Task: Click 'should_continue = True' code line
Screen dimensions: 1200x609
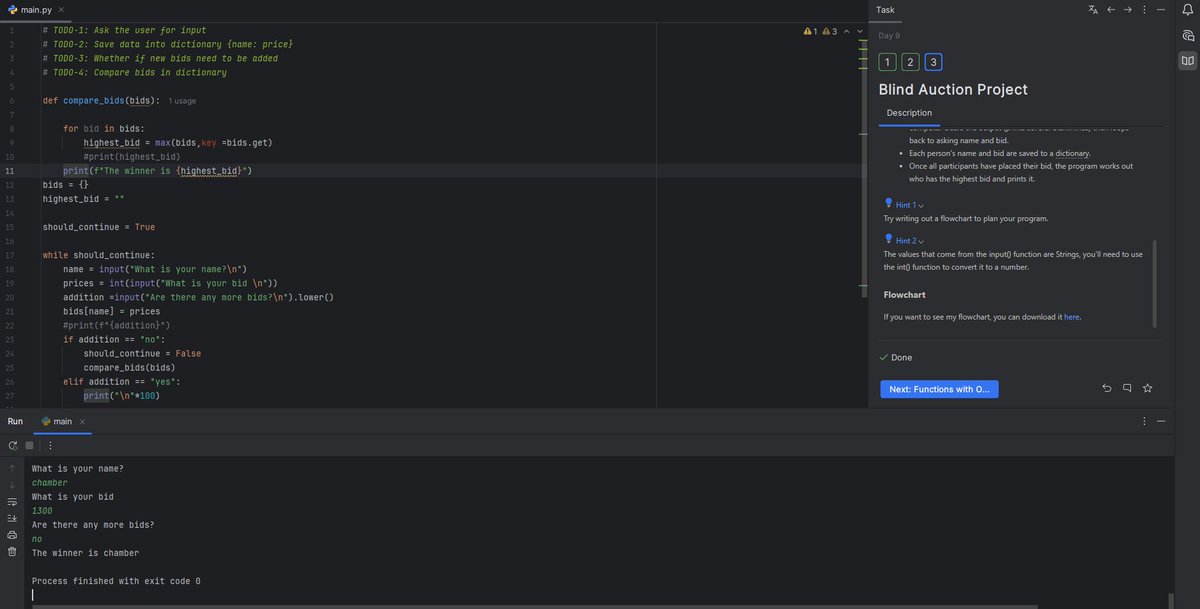Action: pos(99,227)
